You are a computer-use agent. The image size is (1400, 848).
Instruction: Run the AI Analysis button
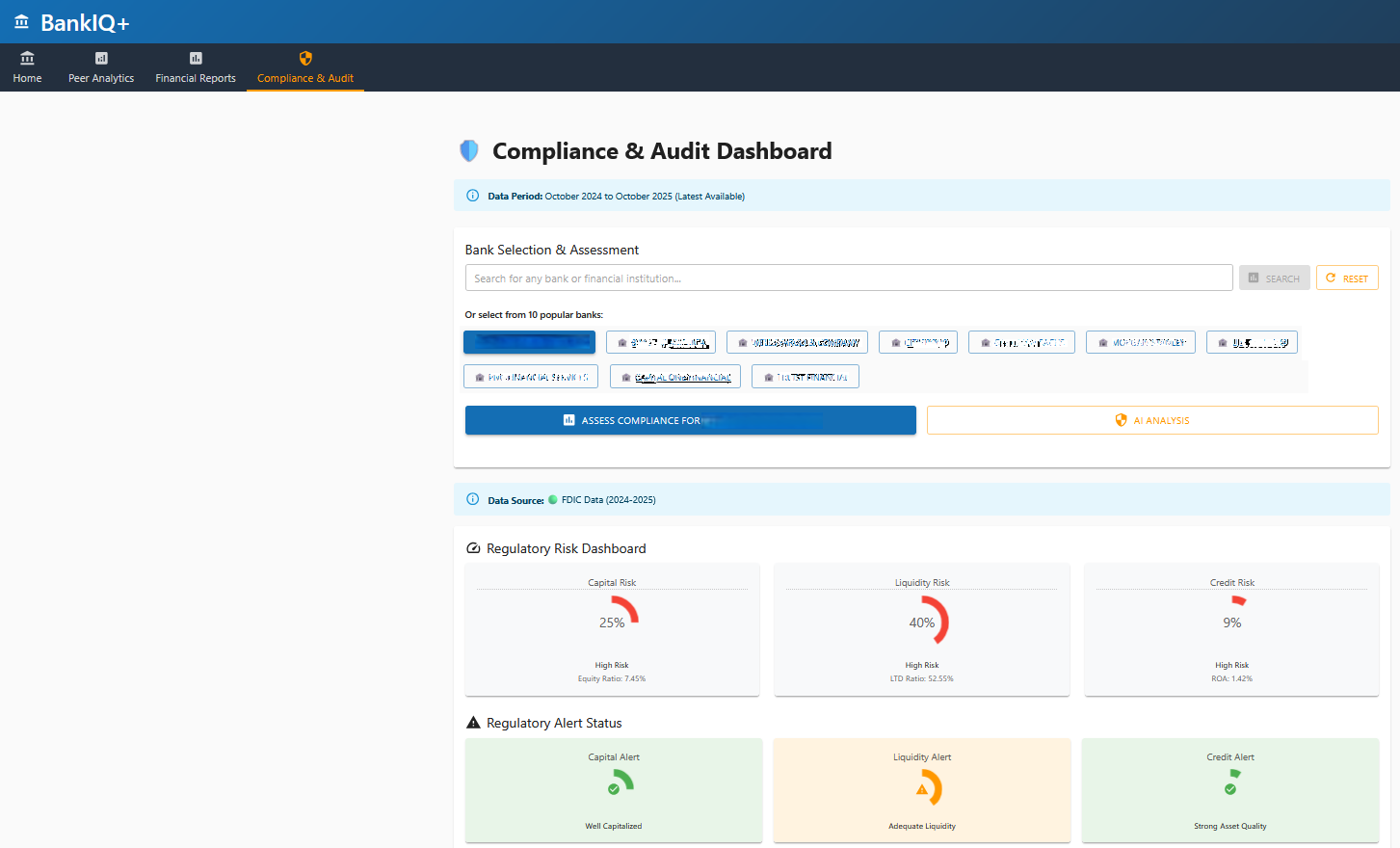pos(1151,420)
